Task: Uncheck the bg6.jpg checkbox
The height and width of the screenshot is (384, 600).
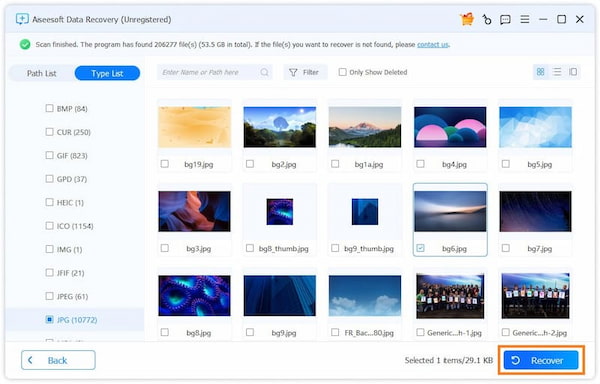Action: point(420,248)
